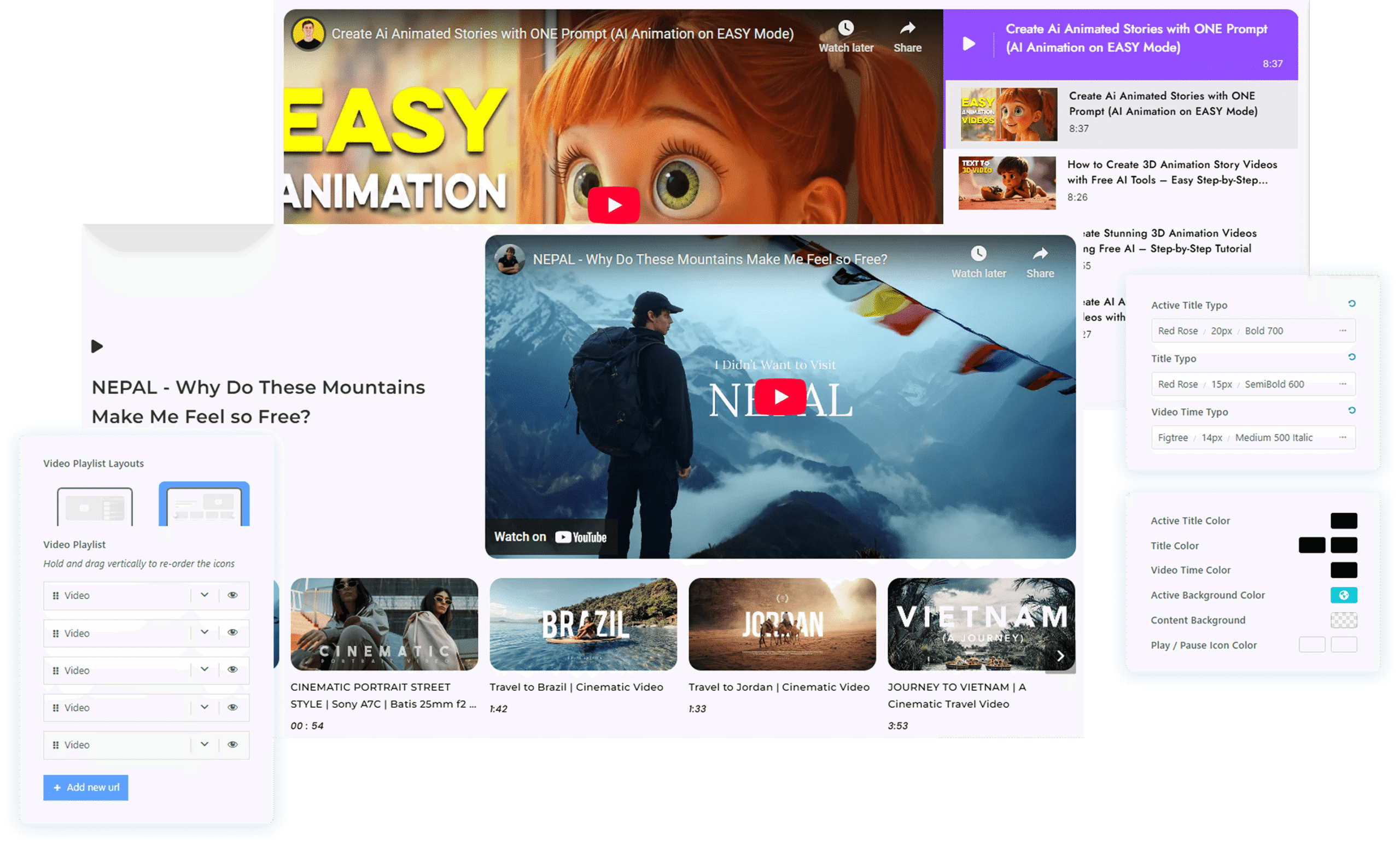Reset the Active Title Typo setting
The width and height of the screenshot is (1400, 845).
click(1352, 304)
